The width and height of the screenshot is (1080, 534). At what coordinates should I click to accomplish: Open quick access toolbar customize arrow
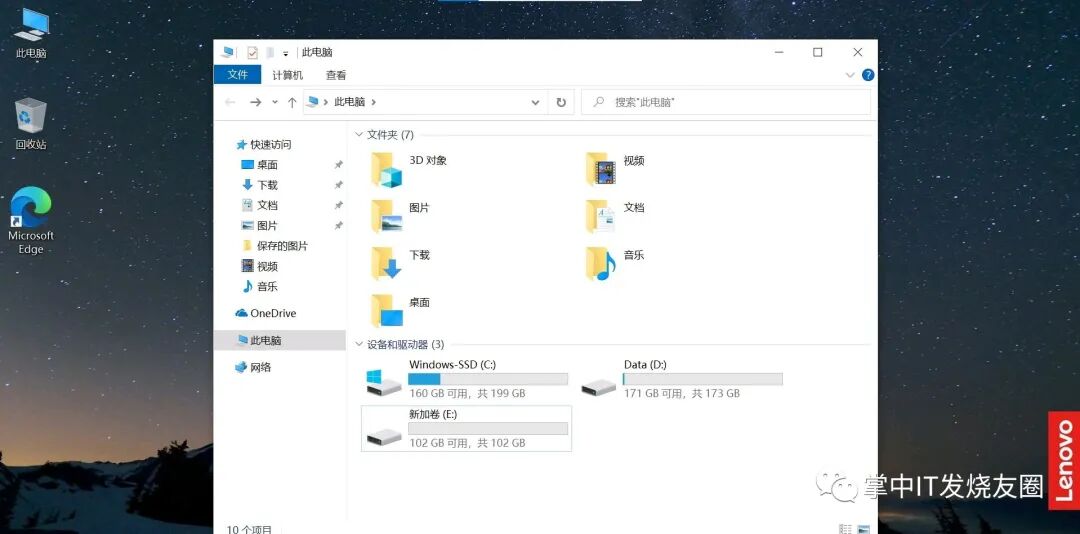[x=285, y=53]
